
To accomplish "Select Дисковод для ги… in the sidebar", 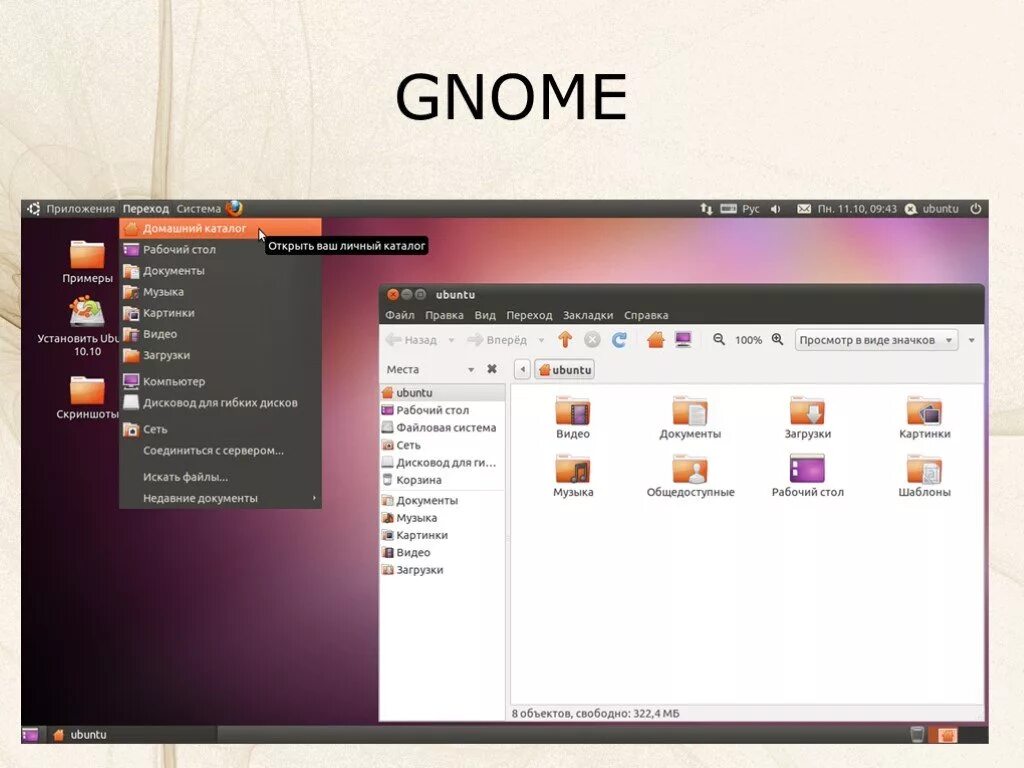I will pos(442,462).
